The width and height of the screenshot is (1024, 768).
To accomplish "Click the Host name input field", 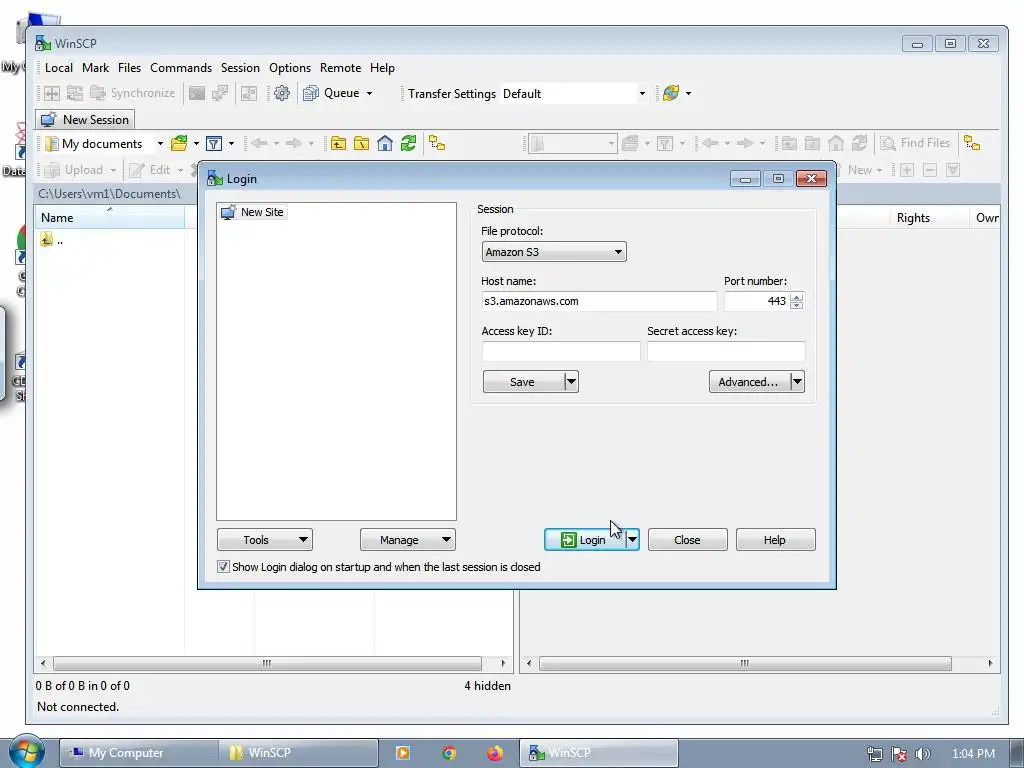I will click(x=599, y=301).
